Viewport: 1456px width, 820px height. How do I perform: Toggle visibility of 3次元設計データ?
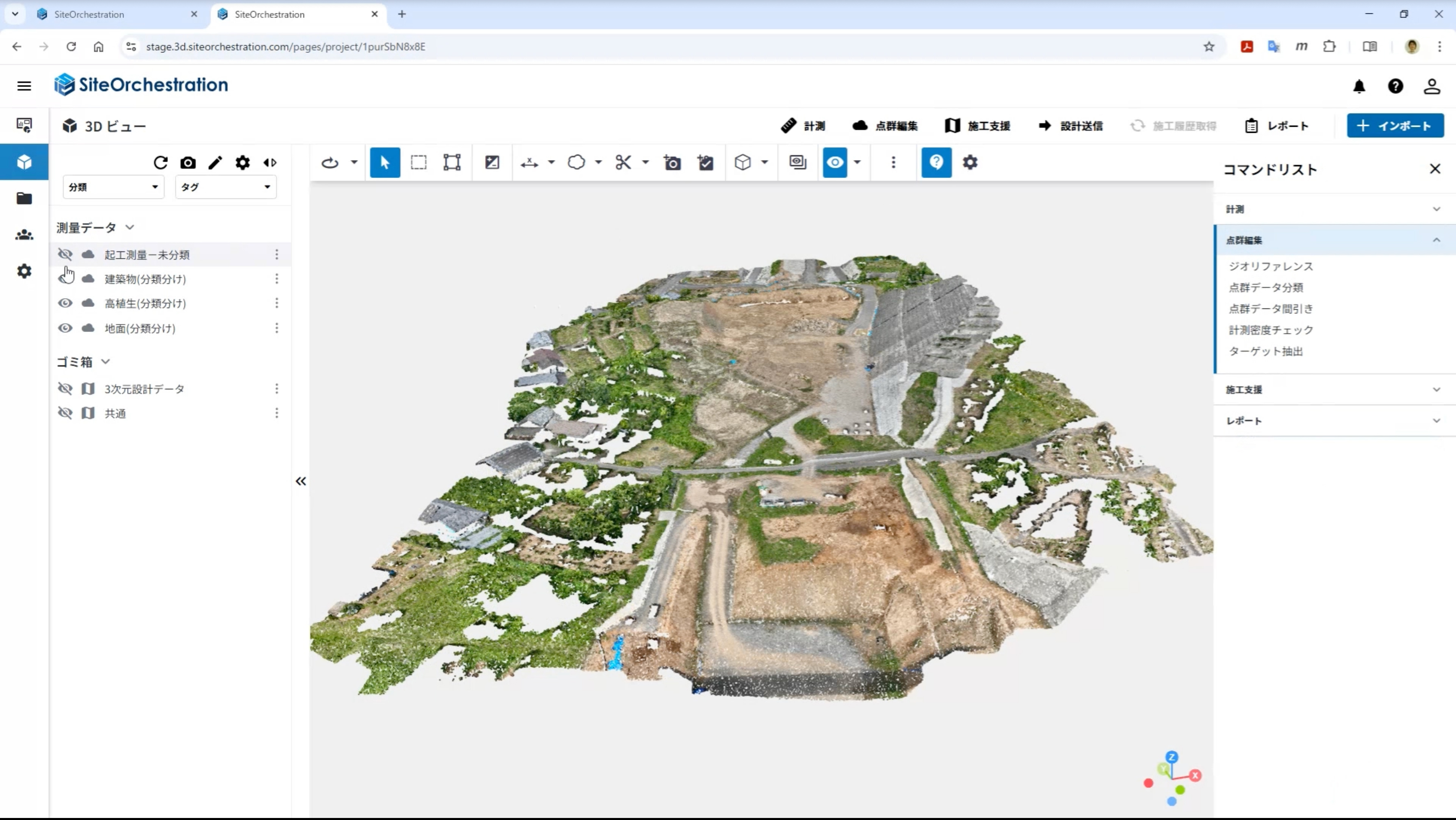65,388
